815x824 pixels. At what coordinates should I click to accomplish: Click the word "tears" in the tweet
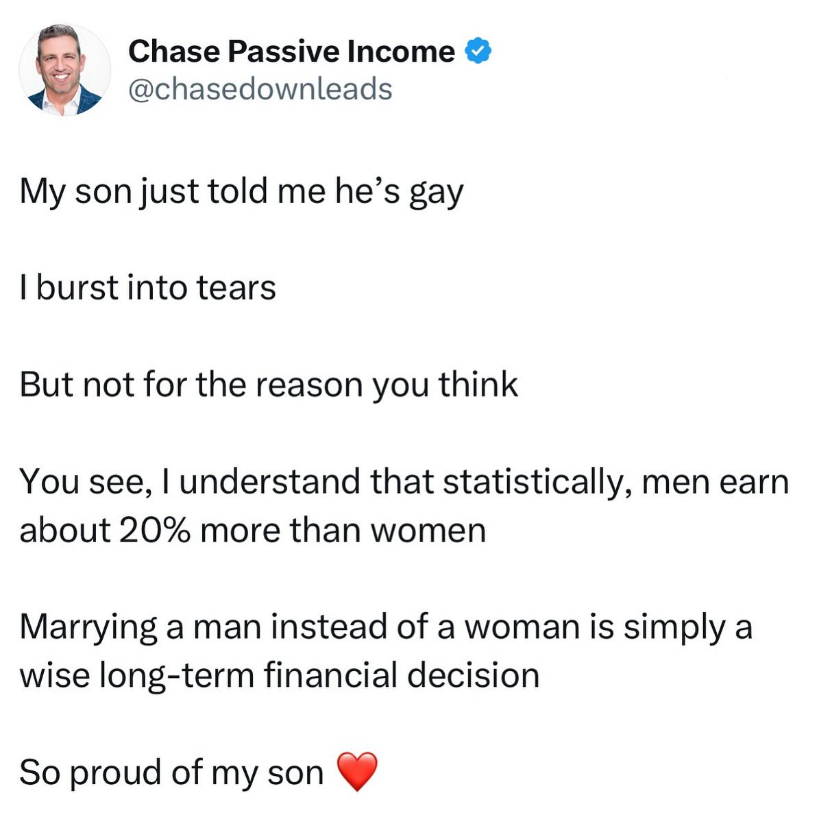[x=238, y=289]
